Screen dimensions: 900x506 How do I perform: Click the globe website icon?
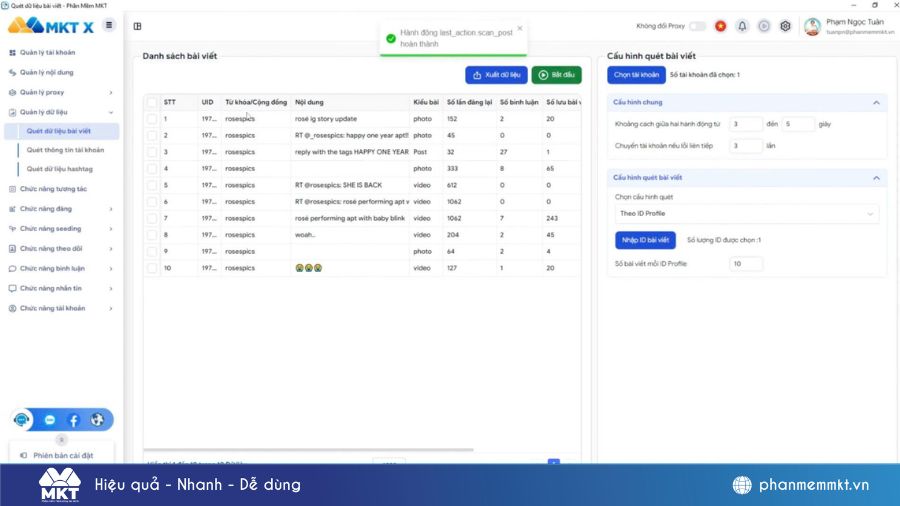click(97, 420)
